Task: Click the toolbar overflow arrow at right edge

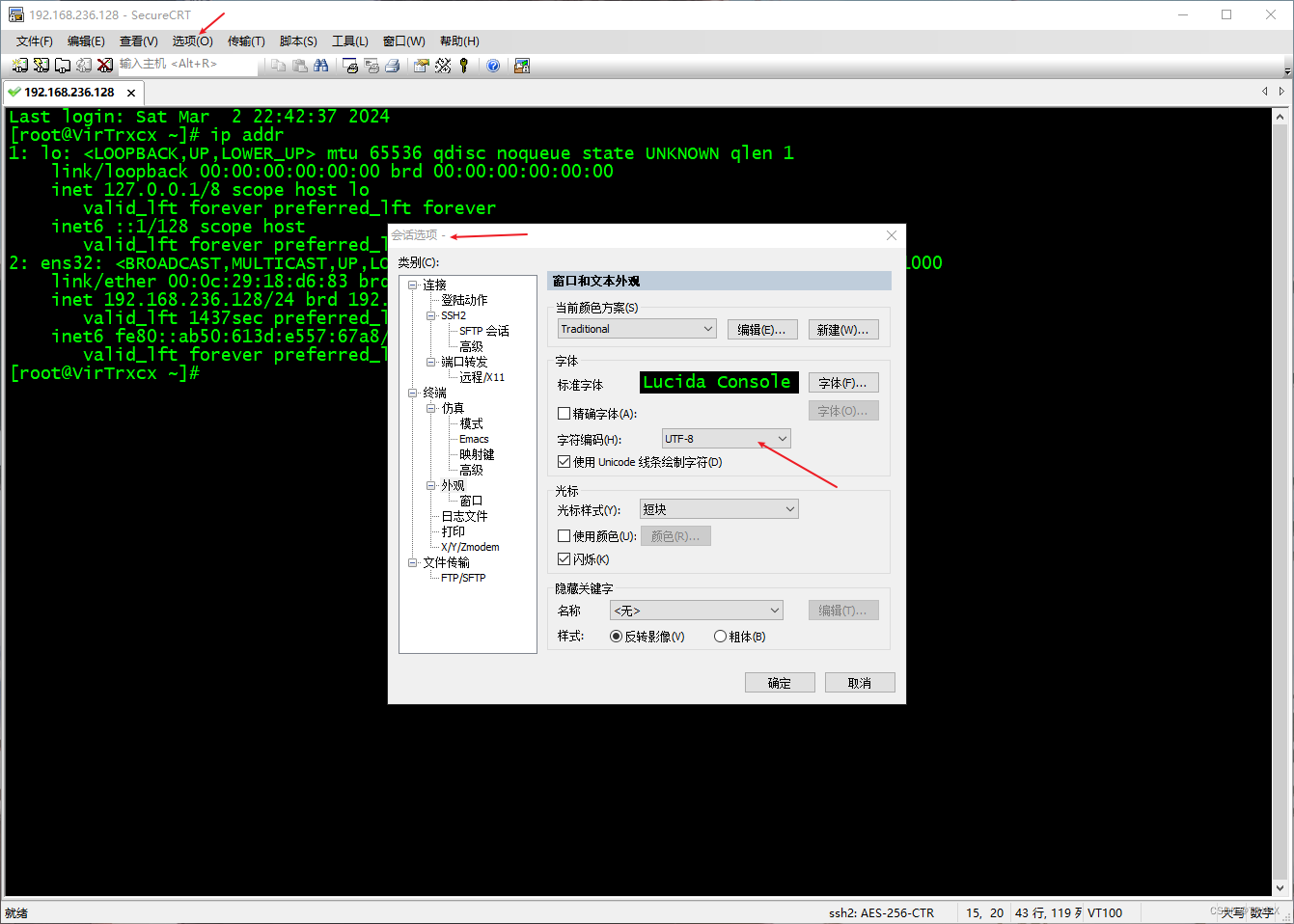Action: tap(1287, 69)
